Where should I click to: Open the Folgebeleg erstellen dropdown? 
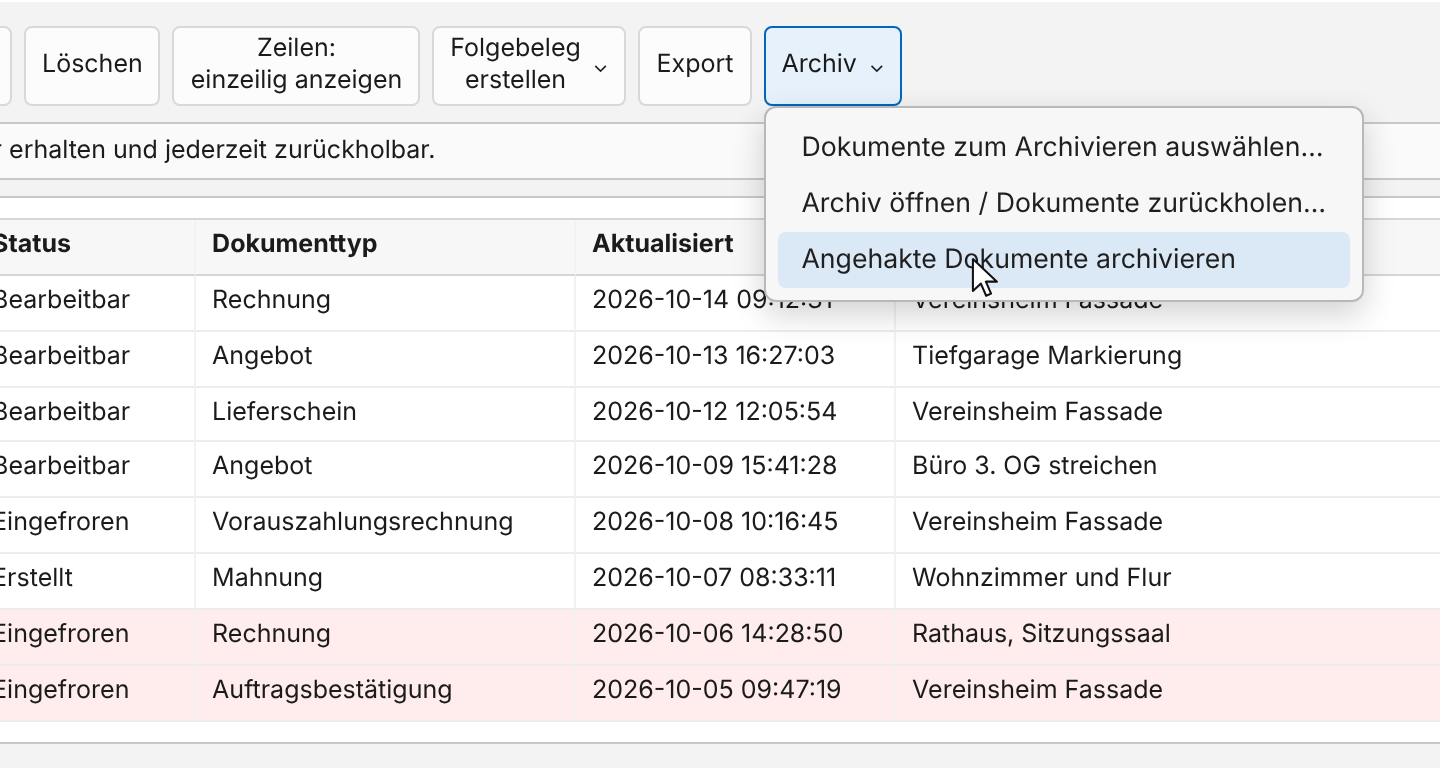point(529,66)
